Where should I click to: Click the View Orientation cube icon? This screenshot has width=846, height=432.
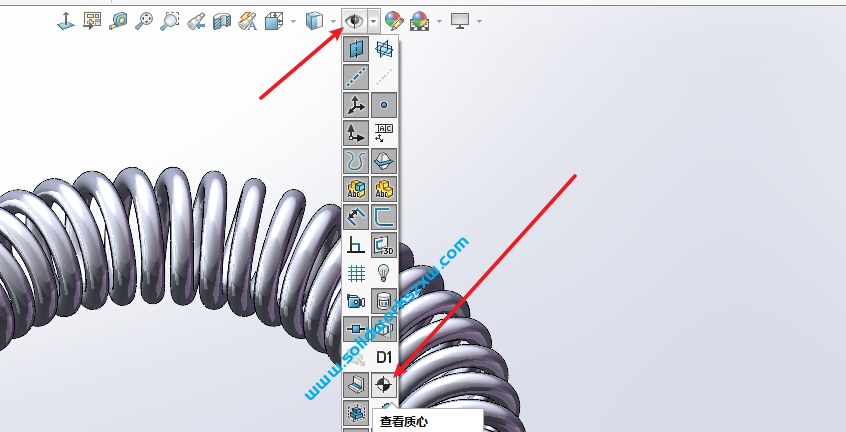(x=274, y=22)
